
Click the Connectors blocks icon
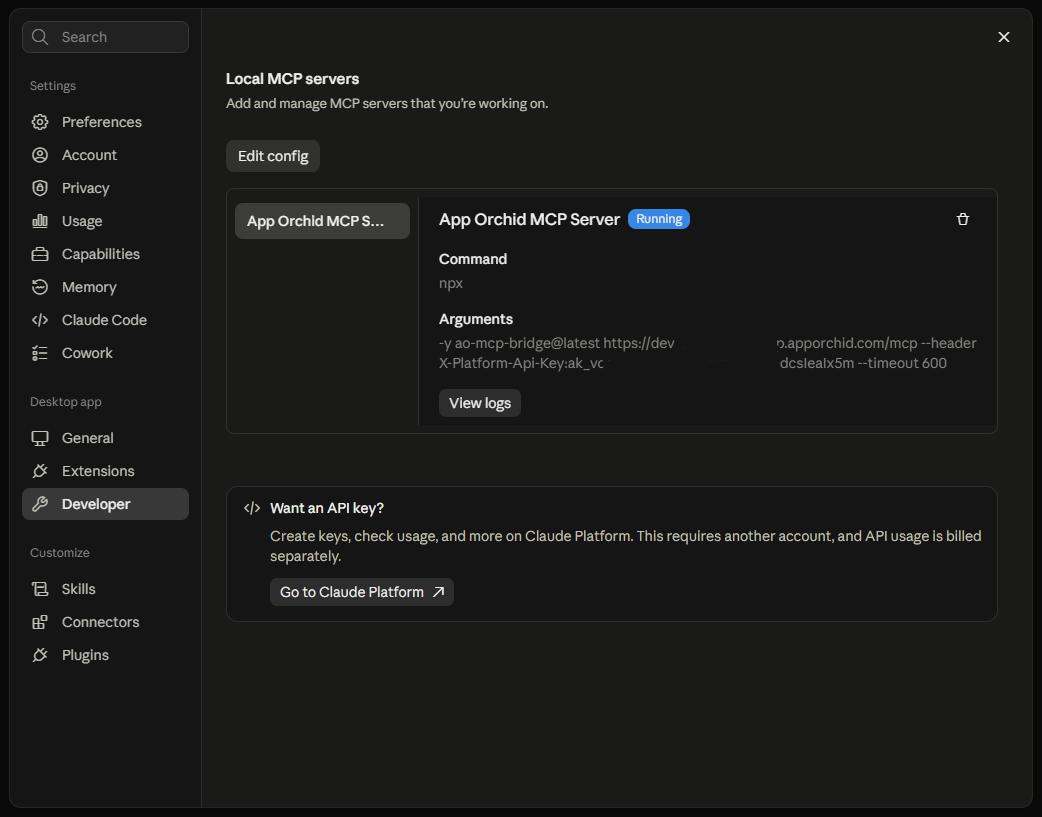[40, 622]
